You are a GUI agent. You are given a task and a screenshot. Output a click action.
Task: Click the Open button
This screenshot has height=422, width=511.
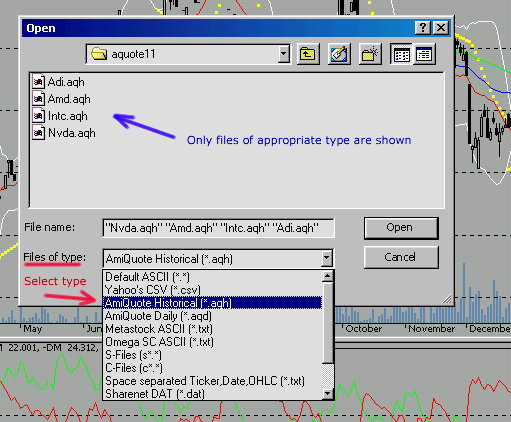(401, 228)
